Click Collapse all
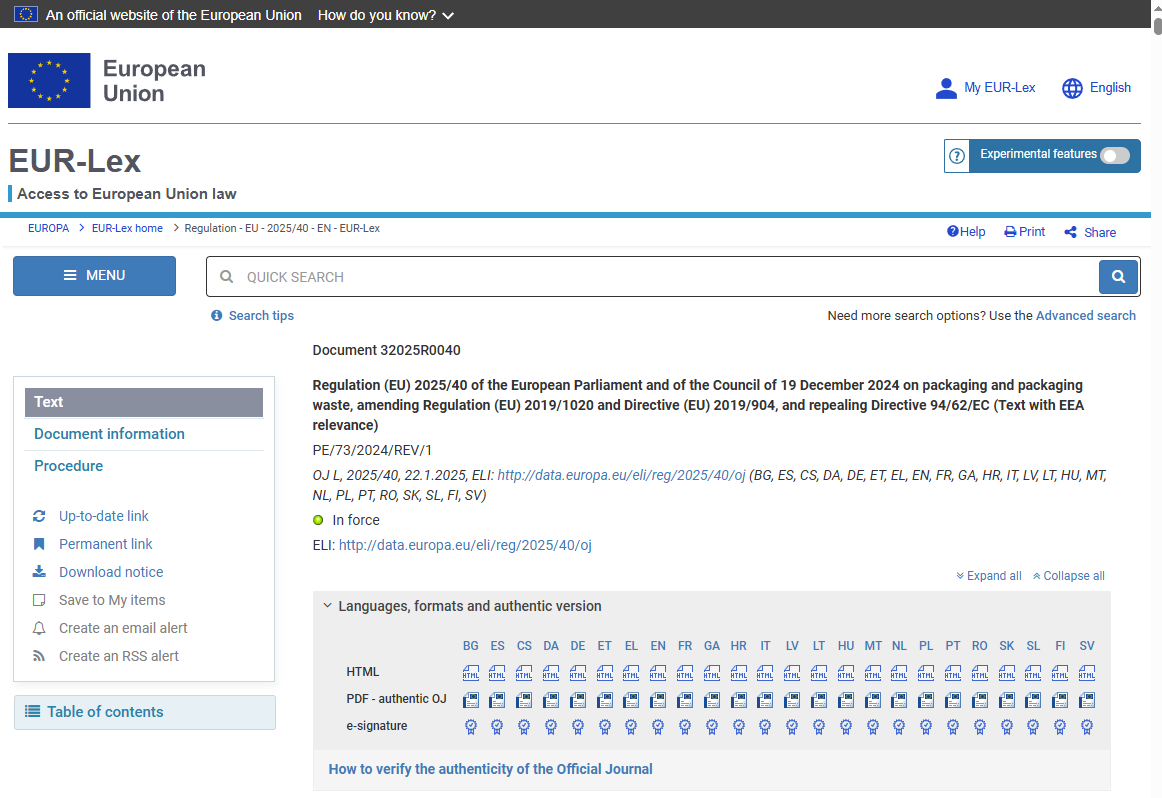Image resolution: width=1162 pixels, height=798 pixels. point(1069,576)
